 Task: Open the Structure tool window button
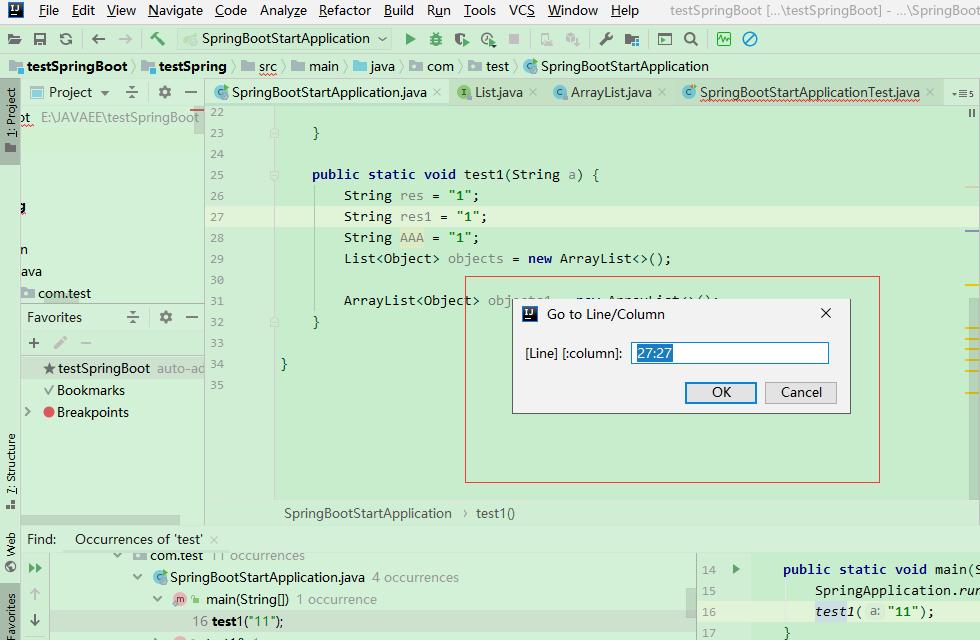11,470
